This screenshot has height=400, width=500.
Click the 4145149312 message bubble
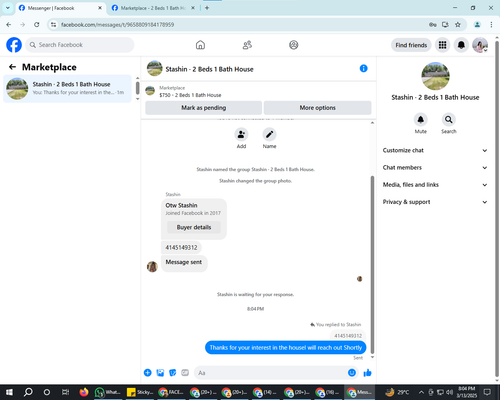[x=181, y=247]
